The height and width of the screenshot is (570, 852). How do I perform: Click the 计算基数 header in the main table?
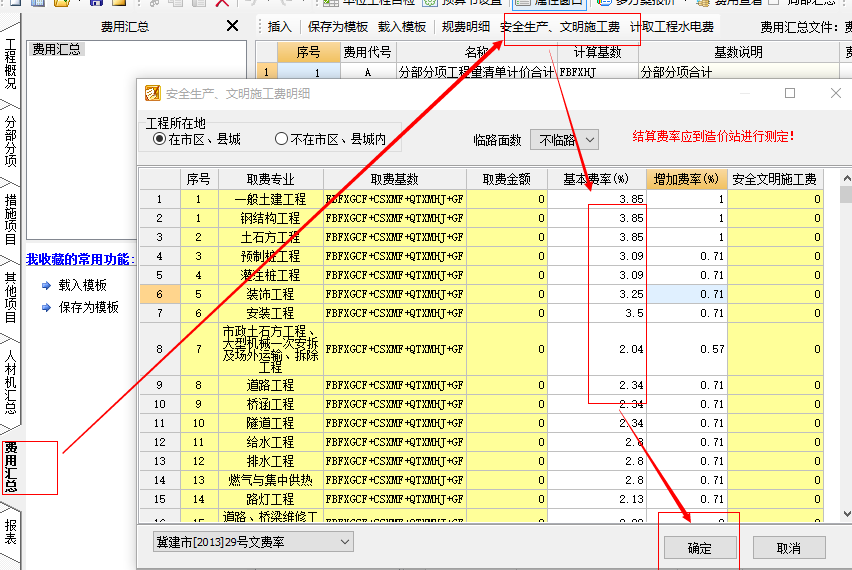(597, 53)
